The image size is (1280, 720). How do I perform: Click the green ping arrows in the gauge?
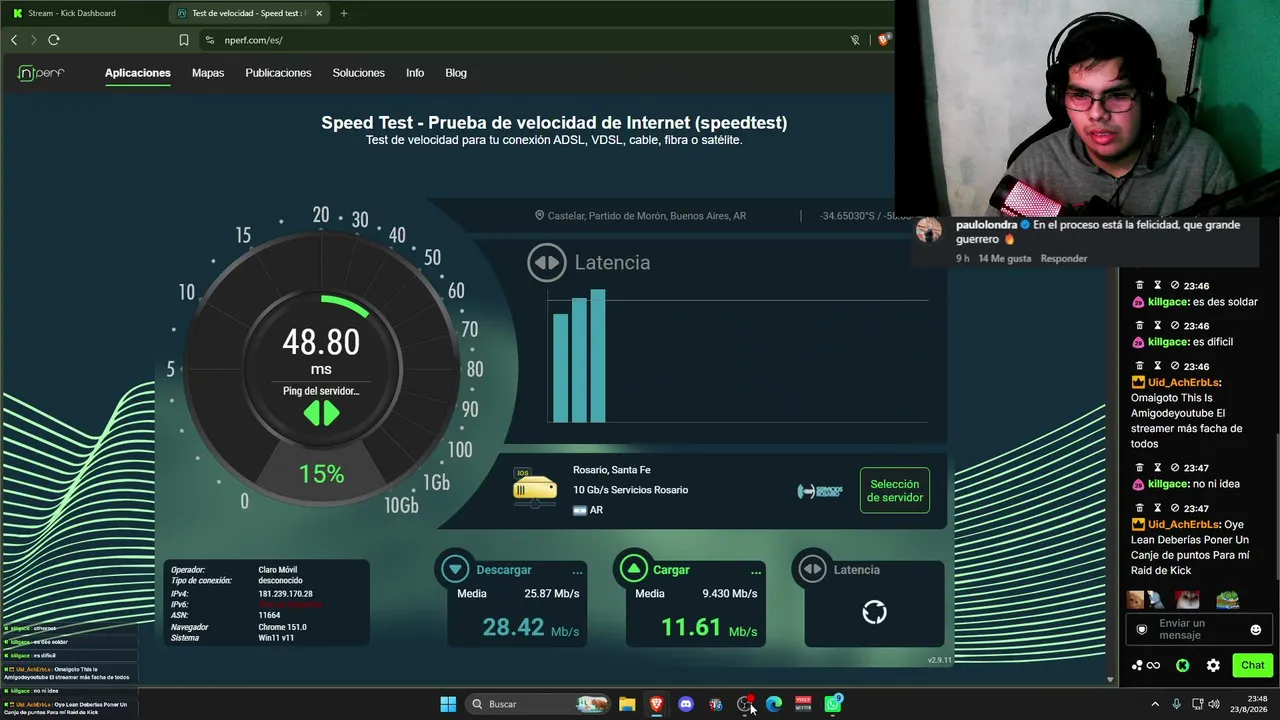click(x=322, y=413)
